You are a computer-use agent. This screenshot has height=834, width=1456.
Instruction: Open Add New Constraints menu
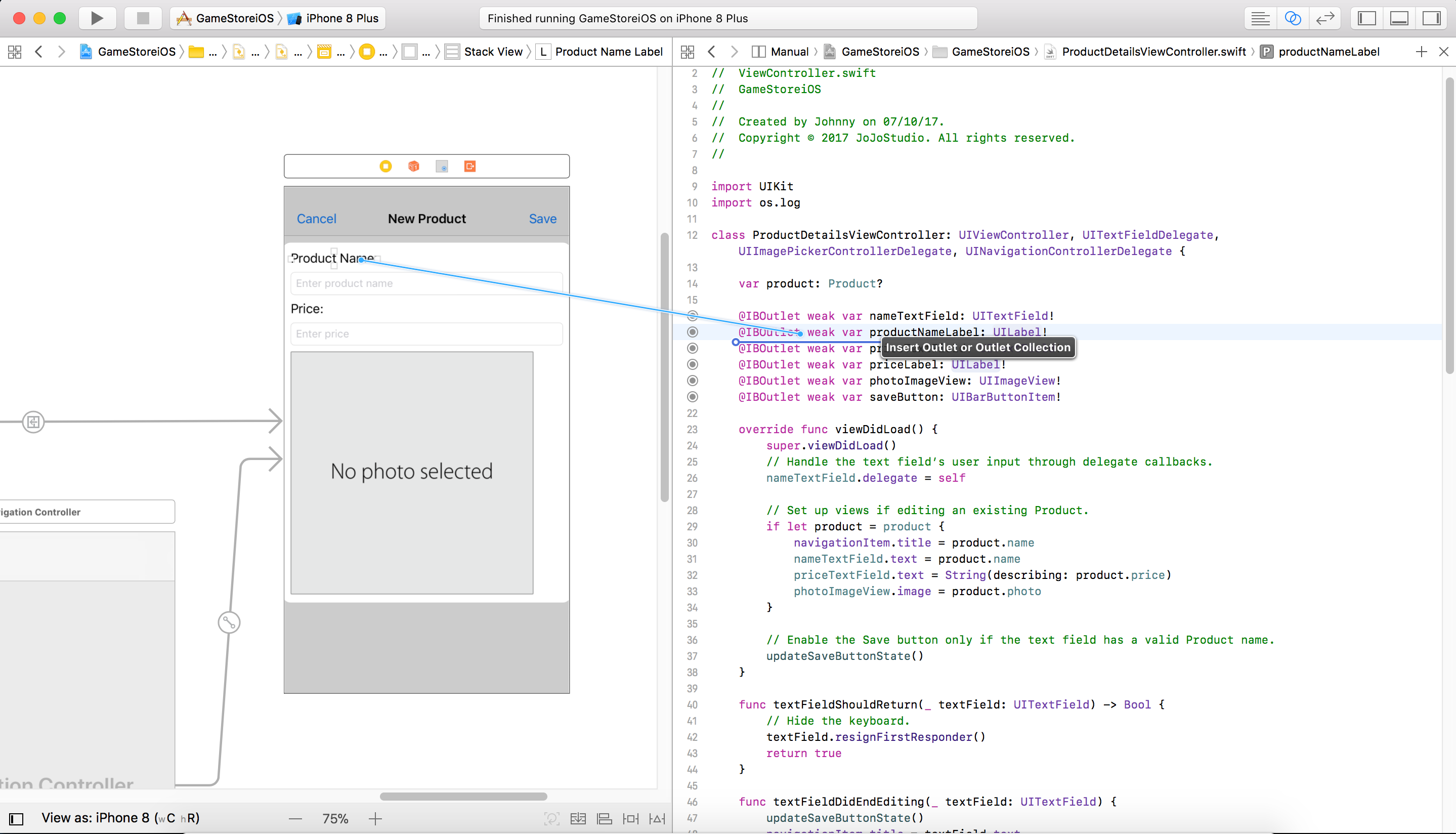tap(631, 819)
